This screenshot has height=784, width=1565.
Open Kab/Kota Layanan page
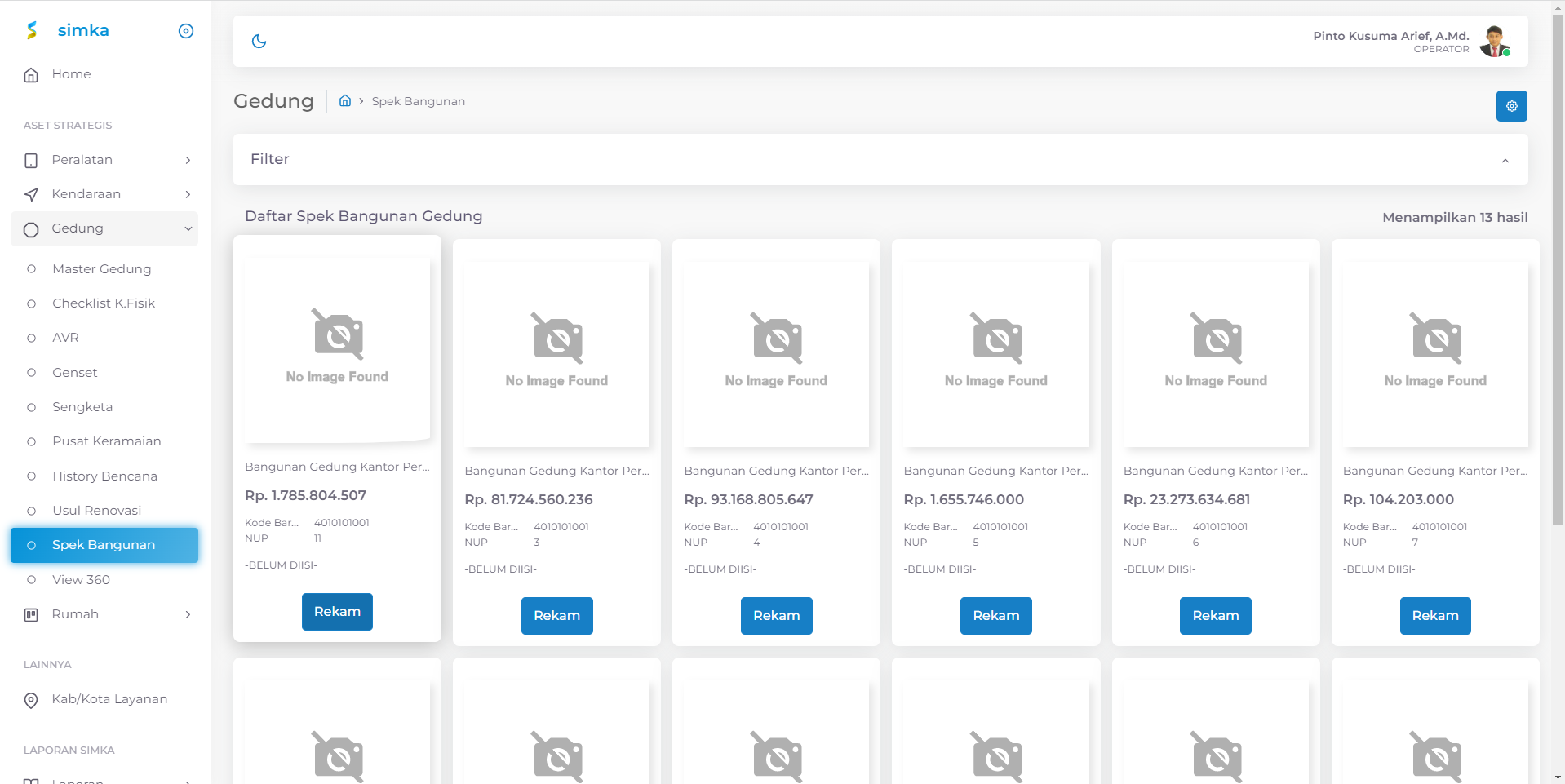tap(104, 699)
